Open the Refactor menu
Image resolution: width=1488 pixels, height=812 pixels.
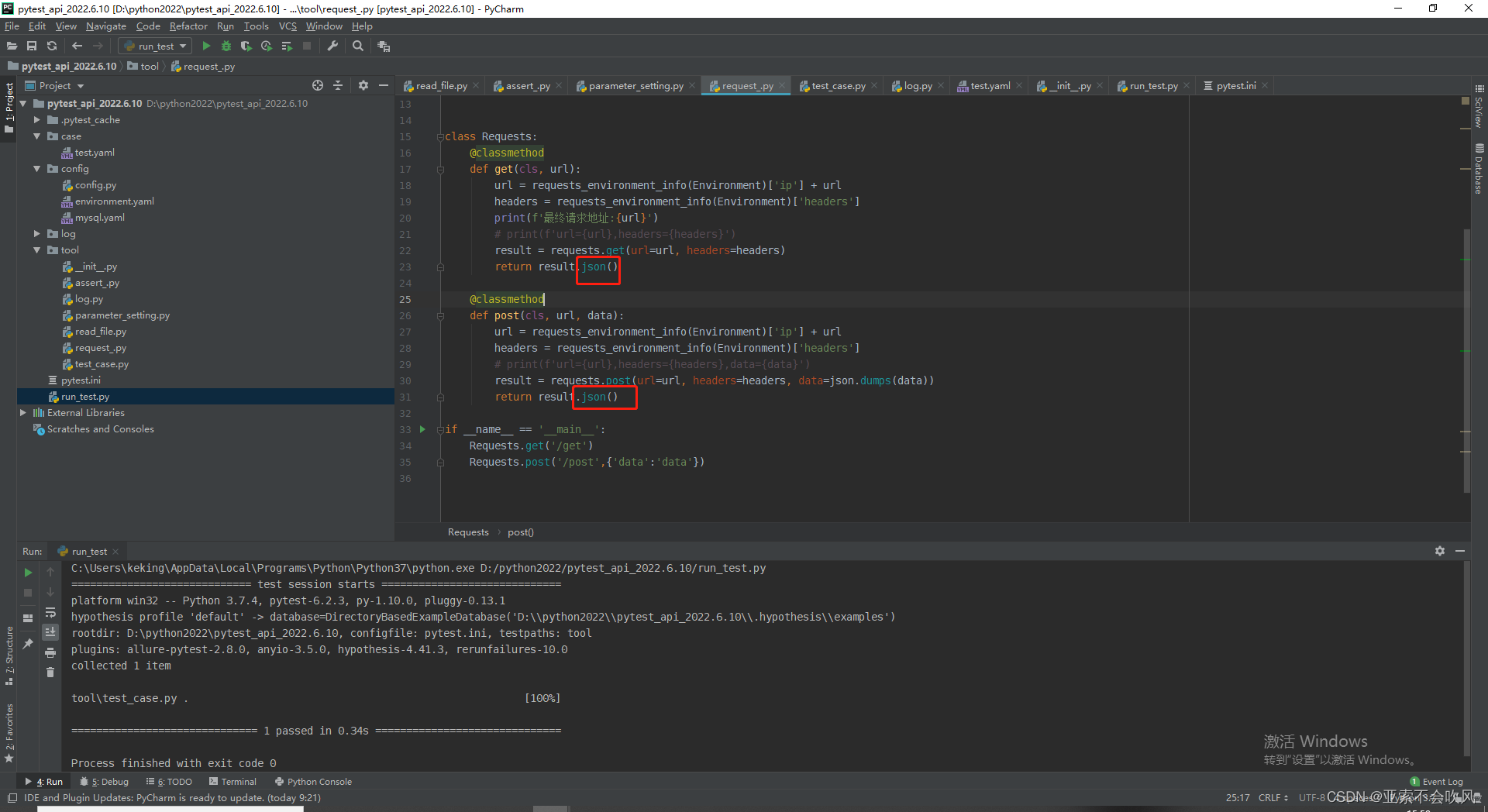click(188, 26)
